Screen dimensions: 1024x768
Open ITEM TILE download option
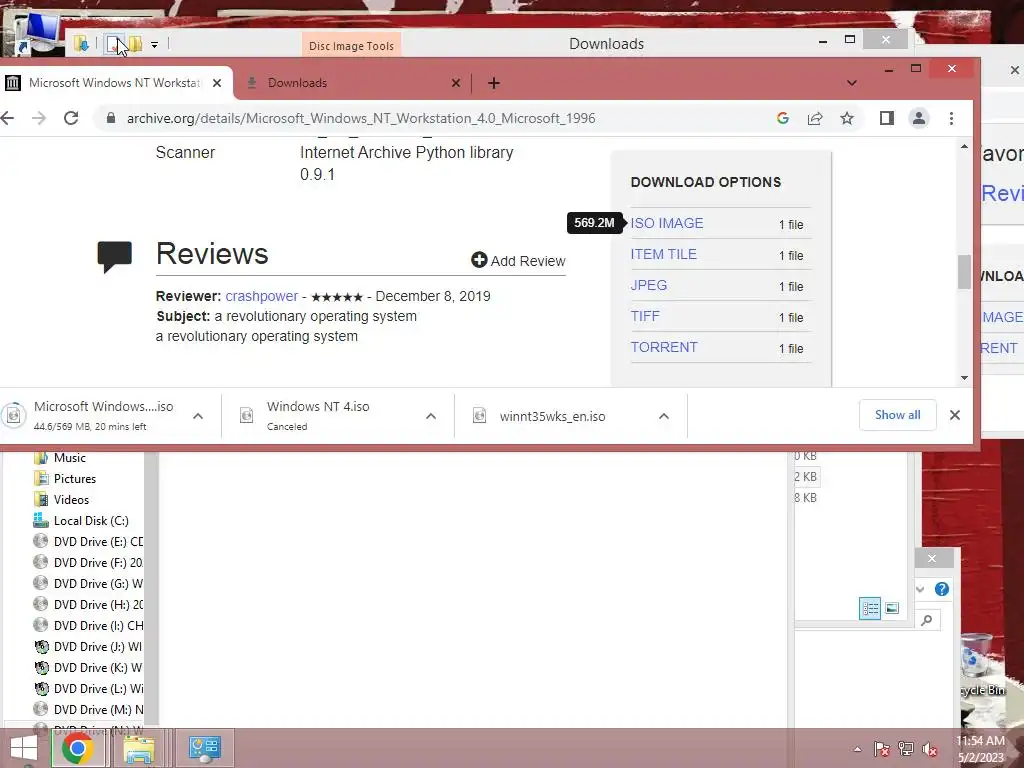point(664,254)
